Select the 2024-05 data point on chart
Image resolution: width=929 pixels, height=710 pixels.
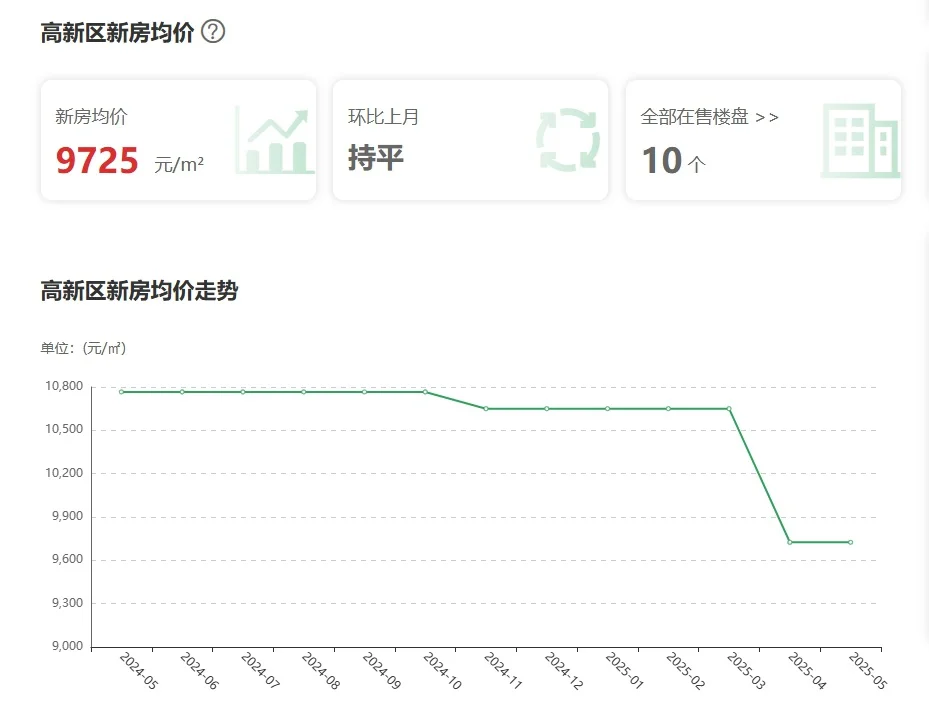tap(121, 392)
